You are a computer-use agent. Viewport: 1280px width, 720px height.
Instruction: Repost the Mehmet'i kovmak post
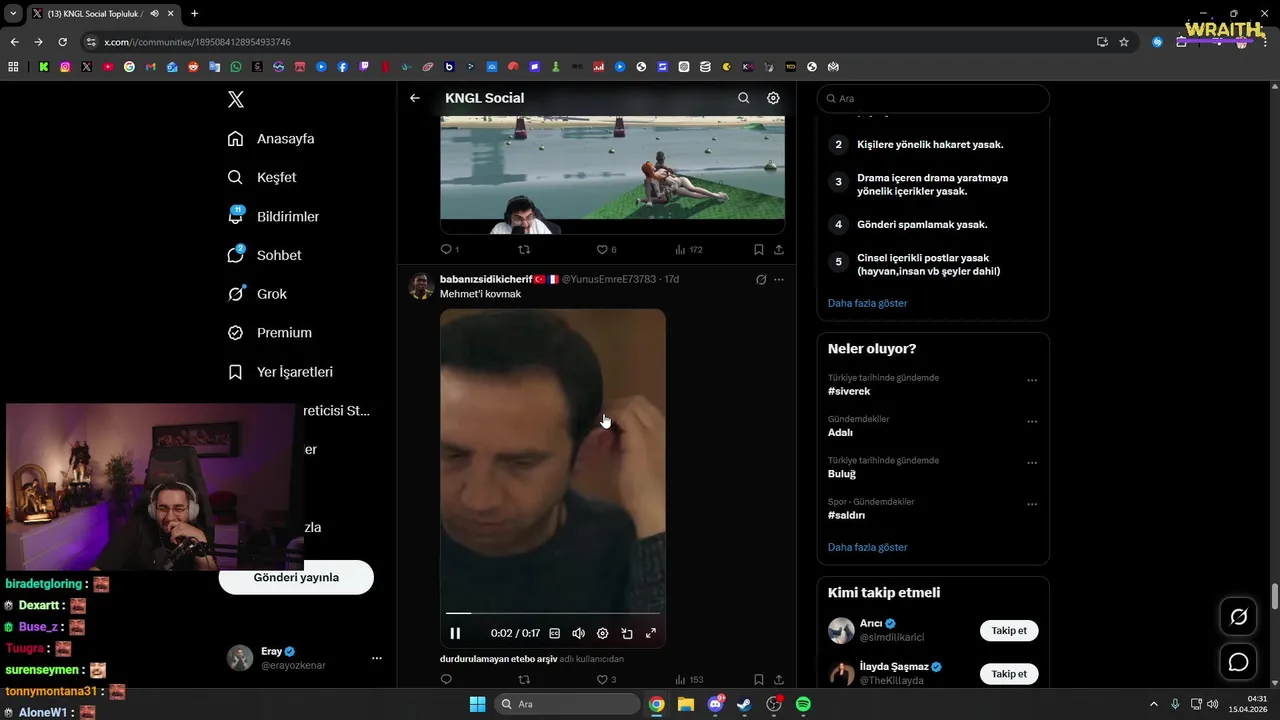click(x=524, y=679)
